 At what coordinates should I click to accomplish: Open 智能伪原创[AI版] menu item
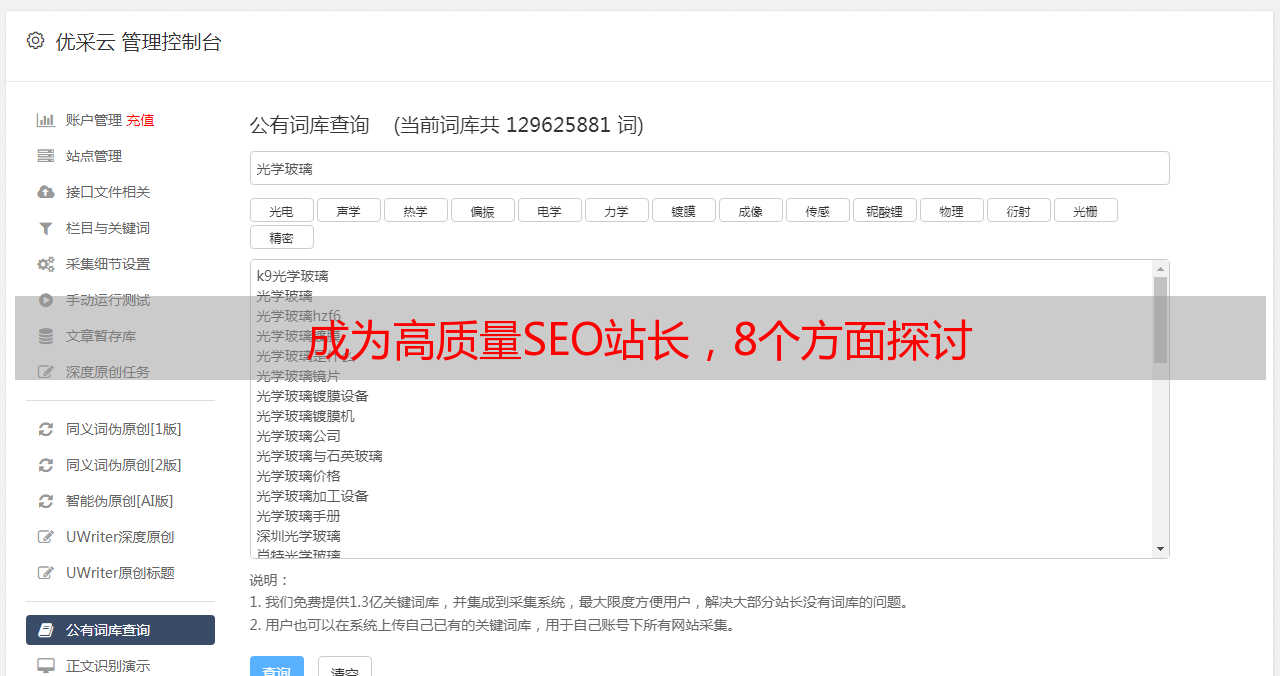[x=120, y=501]
